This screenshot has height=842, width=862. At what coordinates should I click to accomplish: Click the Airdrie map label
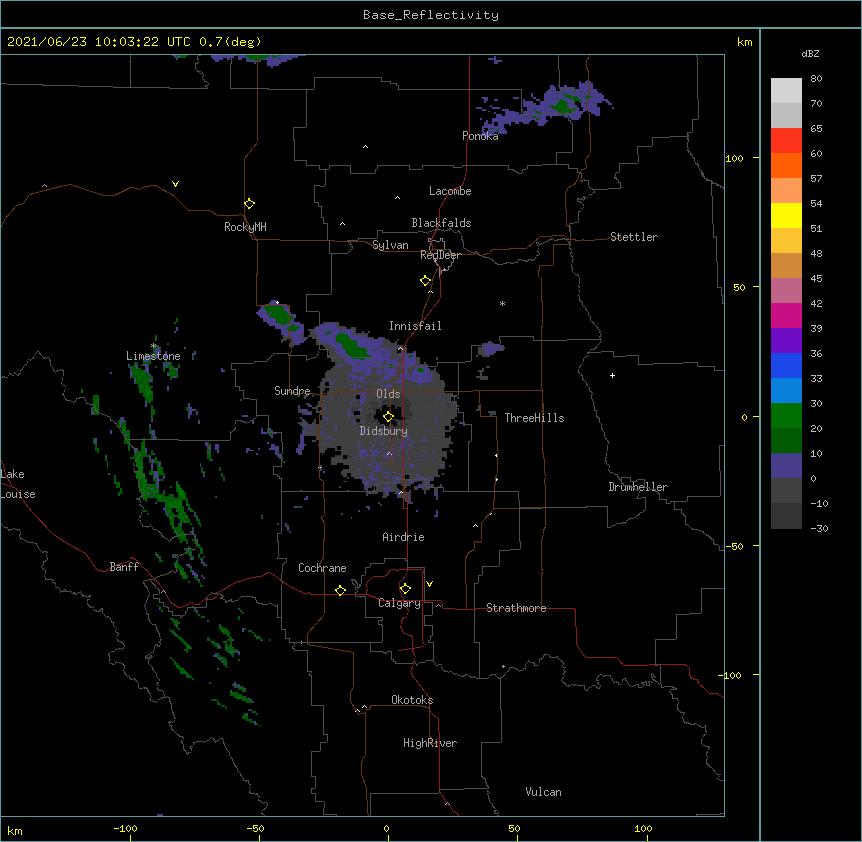tap(404, 537)
